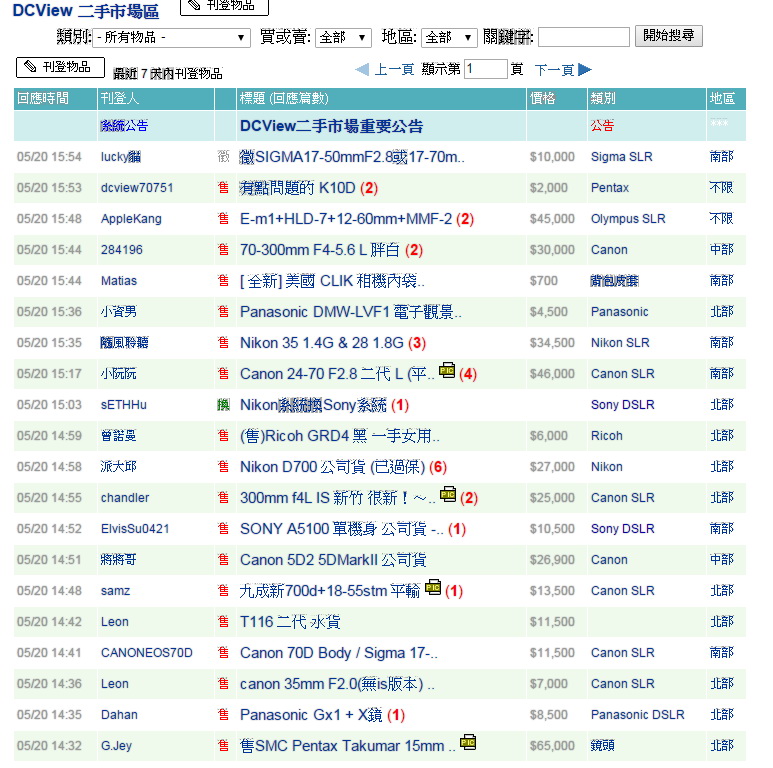The image size is (773, 768).
Task: Open listing 70-300mm F4-5.6 L 胖白
Action: coord(319,250)
